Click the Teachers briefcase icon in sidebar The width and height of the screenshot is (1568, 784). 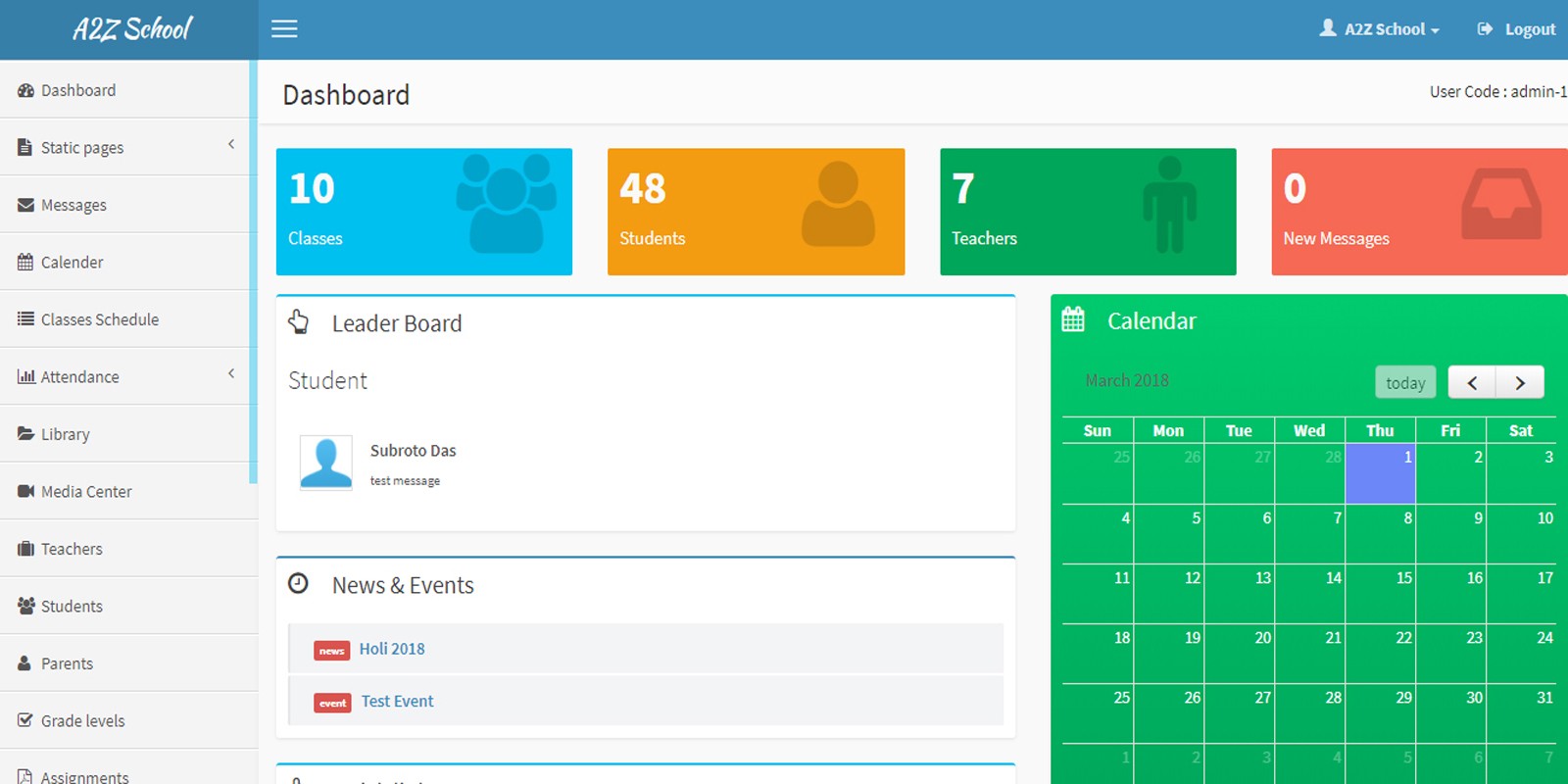(x=25, y=549)
